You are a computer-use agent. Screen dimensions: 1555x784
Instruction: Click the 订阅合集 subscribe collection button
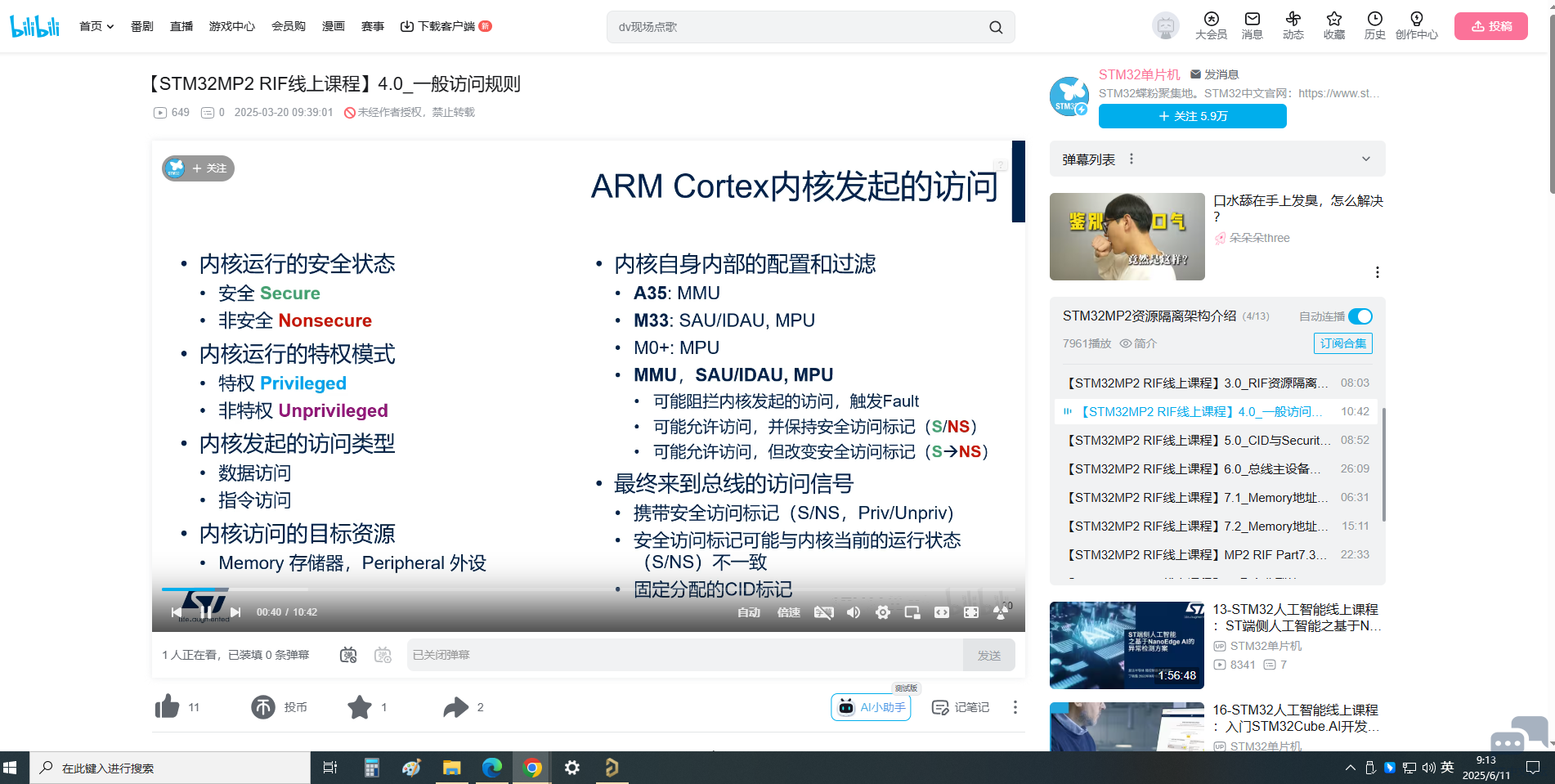pos(1342,343)
